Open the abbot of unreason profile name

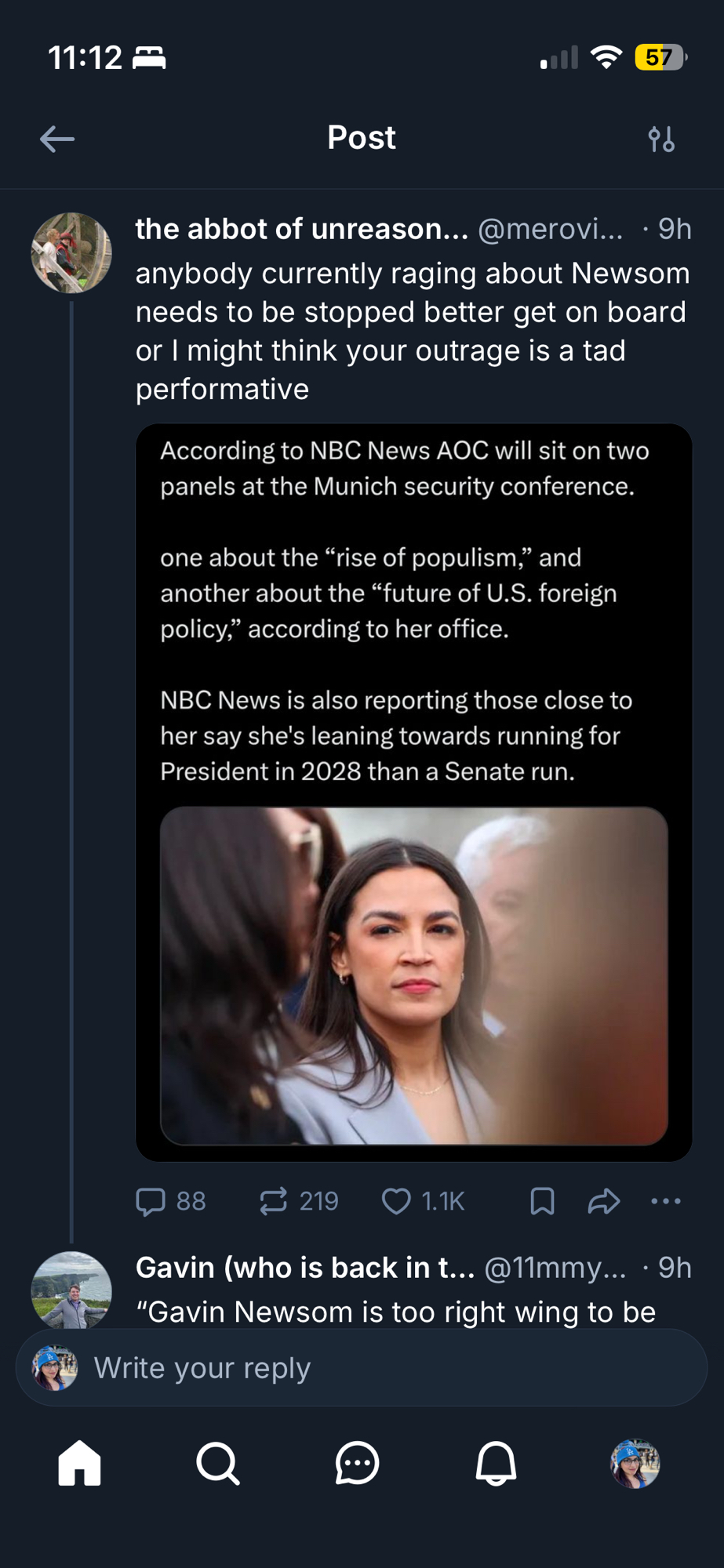301,229
